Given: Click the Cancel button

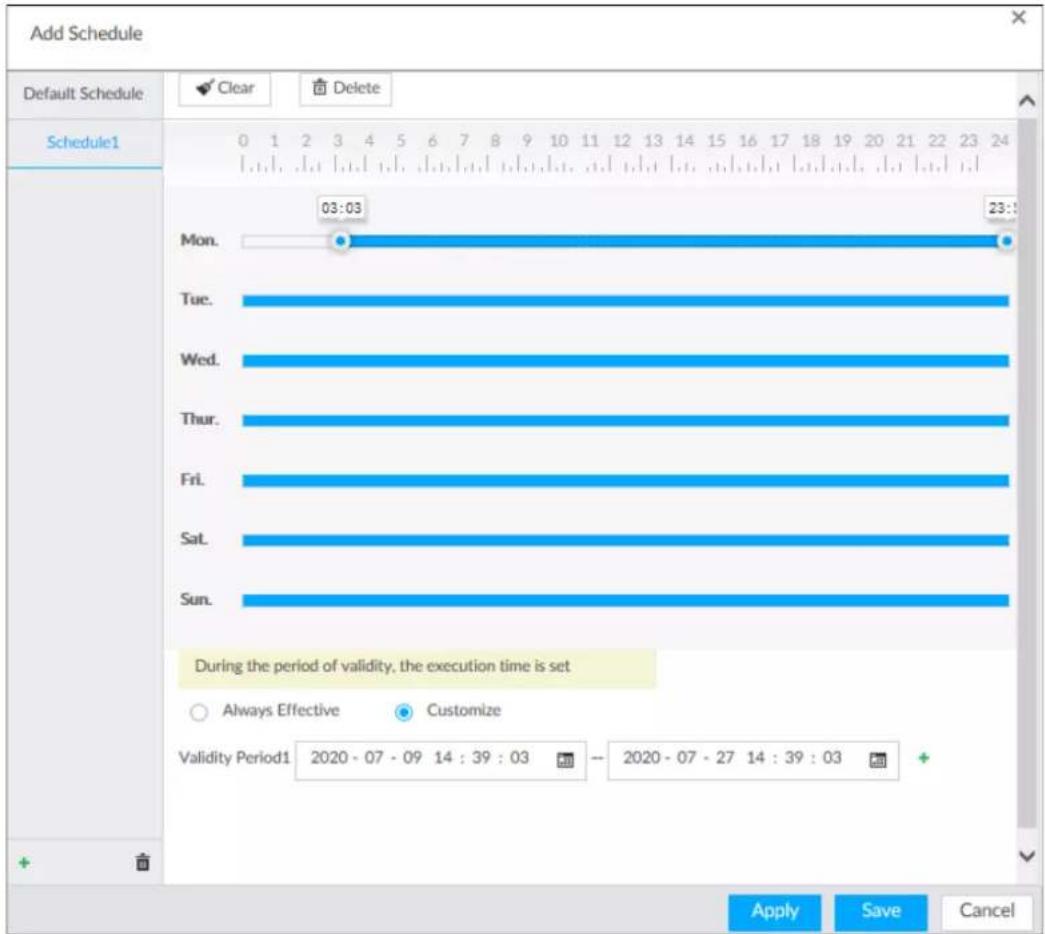Looking at the screenshot, I should click(987, 912).
